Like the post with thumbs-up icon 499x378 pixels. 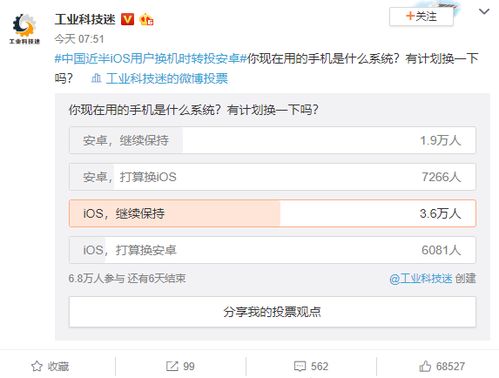click(425, 366)
